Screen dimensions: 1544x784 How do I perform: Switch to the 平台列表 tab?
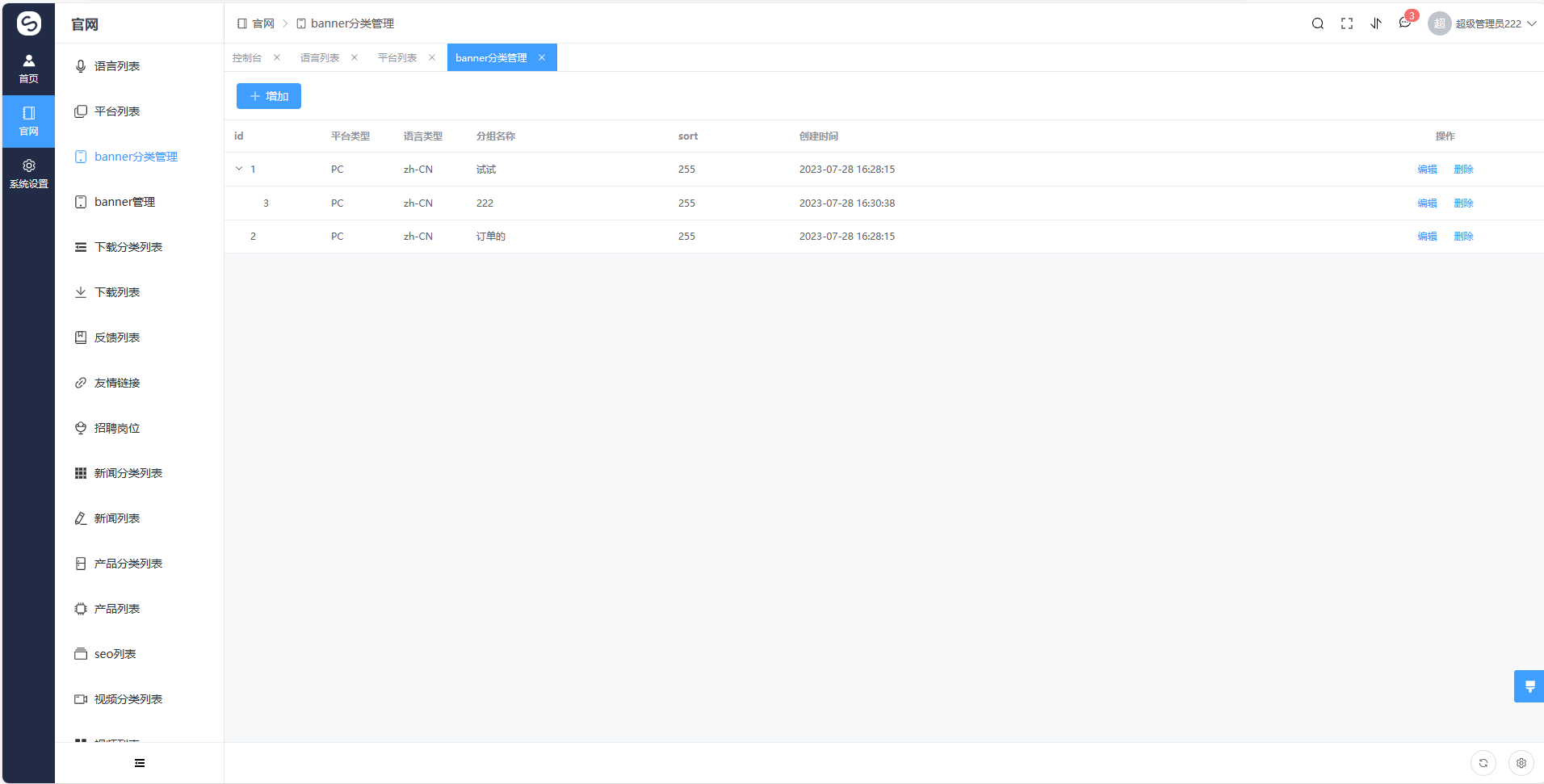(x=397, y=57)
